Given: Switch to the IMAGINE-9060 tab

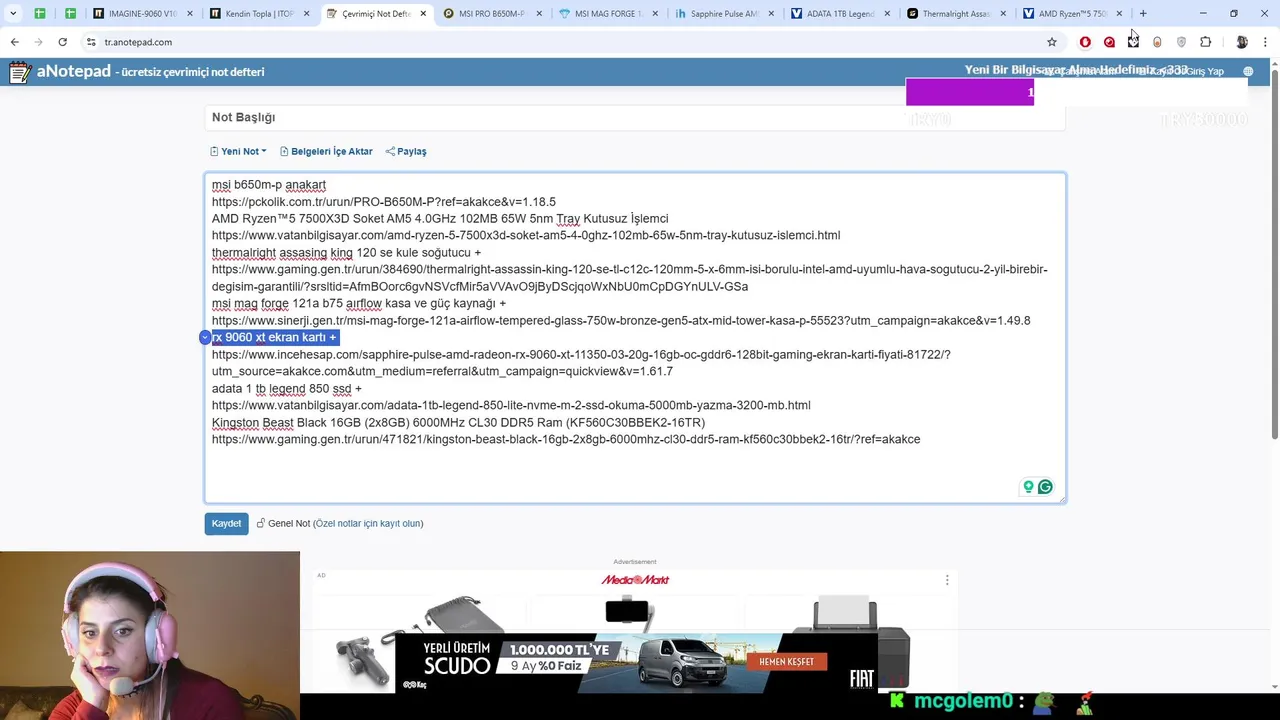Looking at the screenshot, I should (142, 14).
